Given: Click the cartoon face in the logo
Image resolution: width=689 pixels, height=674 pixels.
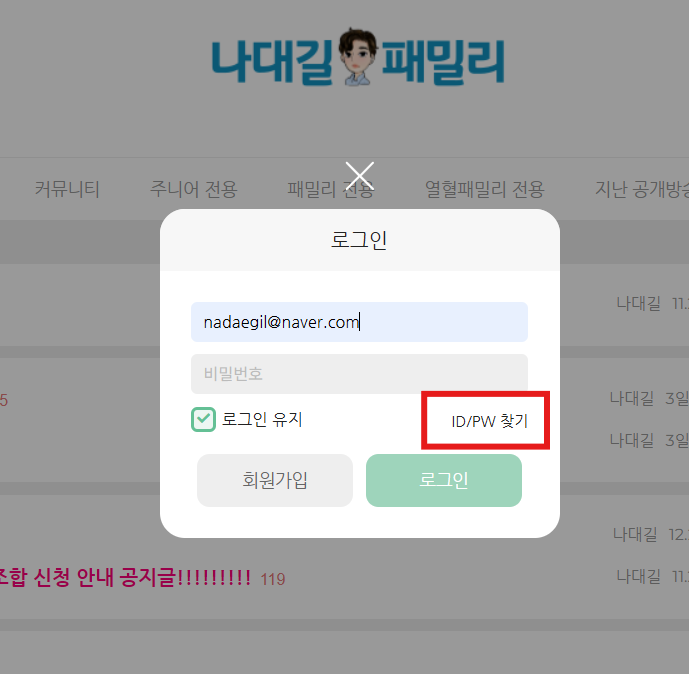Looking at the screenshot, I should click(x=358, y=56).
